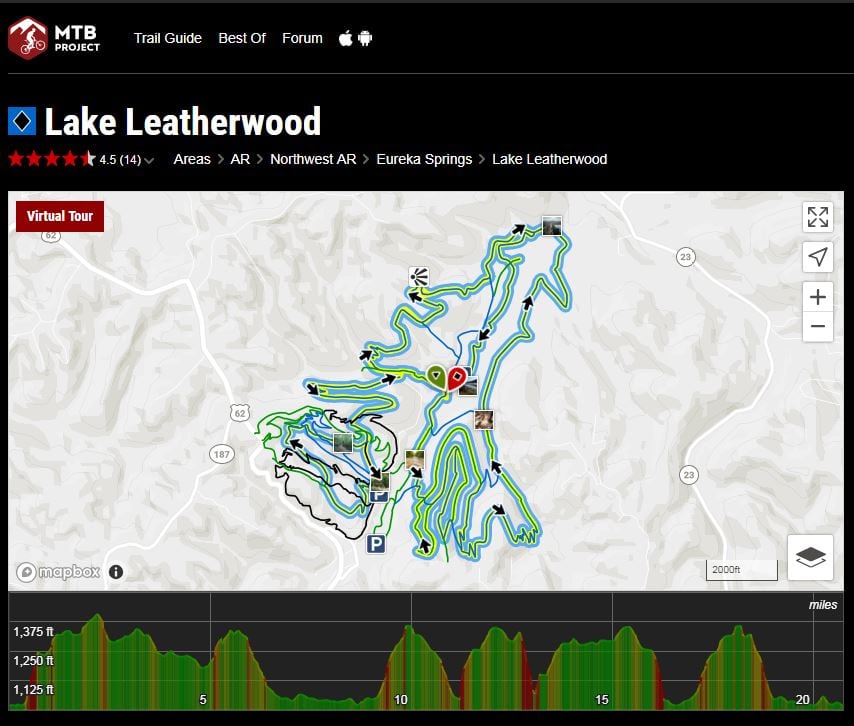Image resolution: width=854 pixels, height=726 pixels.
Task: Navigate to Eureka Springs breadcrumb
Action: point(424,159)
